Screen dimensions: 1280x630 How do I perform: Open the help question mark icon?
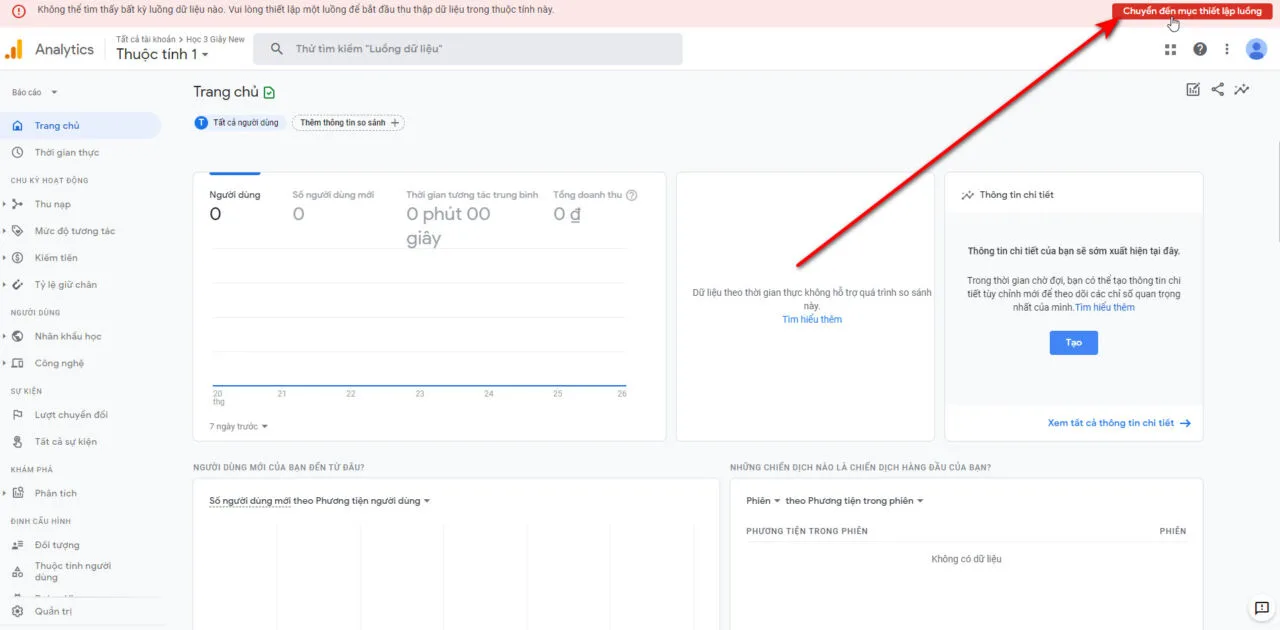pos(1200,49)
